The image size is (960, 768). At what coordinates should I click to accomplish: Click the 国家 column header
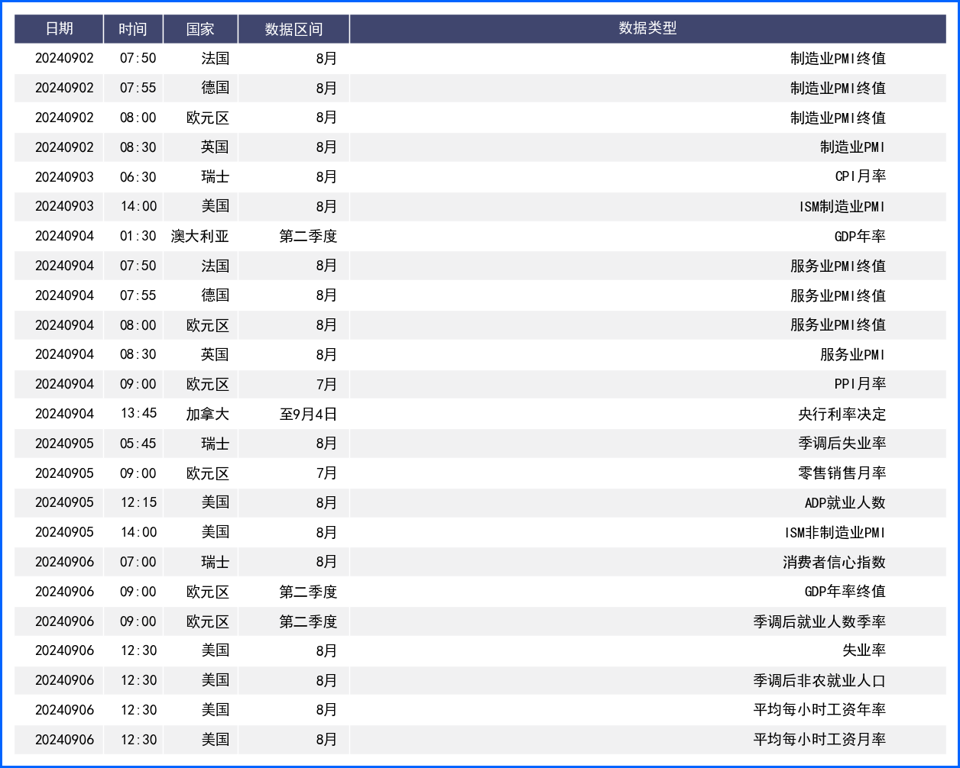200,29
